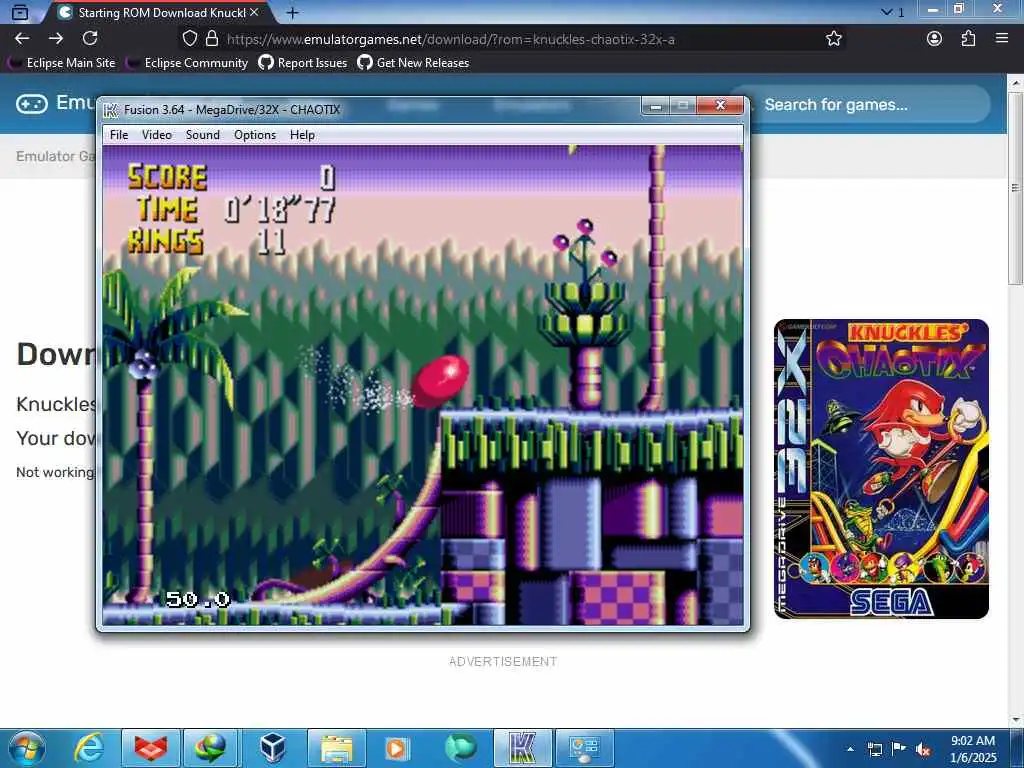
Task: Click the Knuckles Chaotix box art thumbnail
Action: point(881,469)
